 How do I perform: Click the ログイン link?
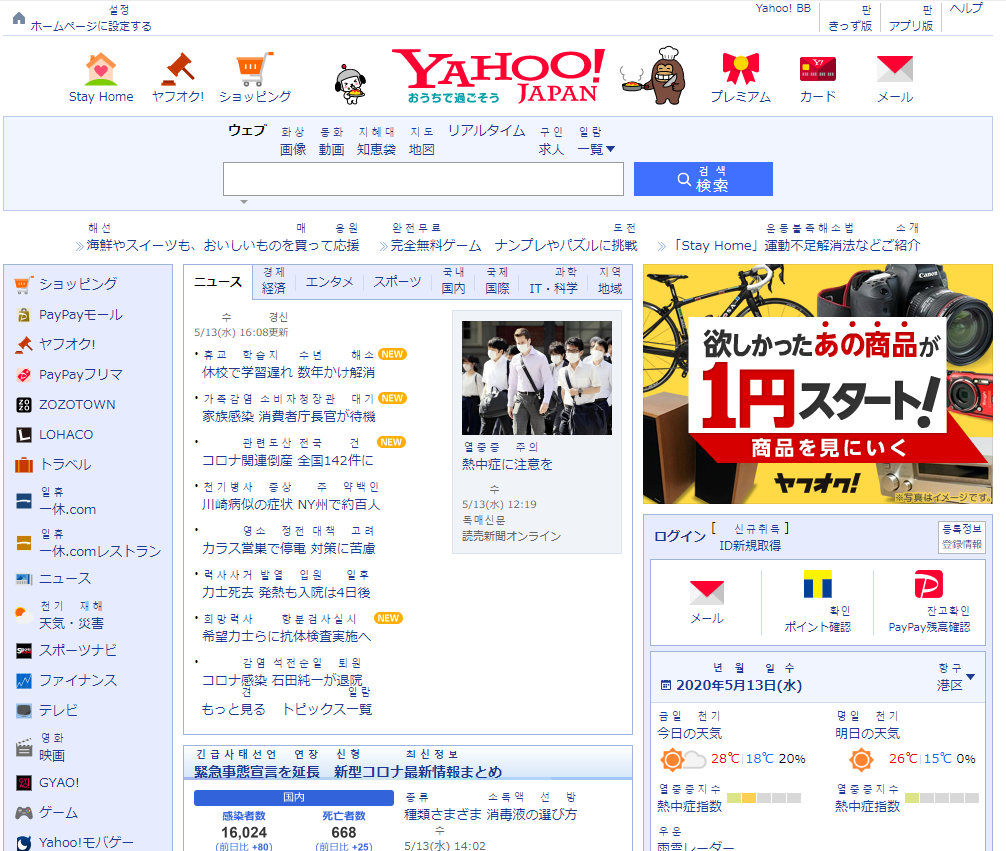point(679,536)
